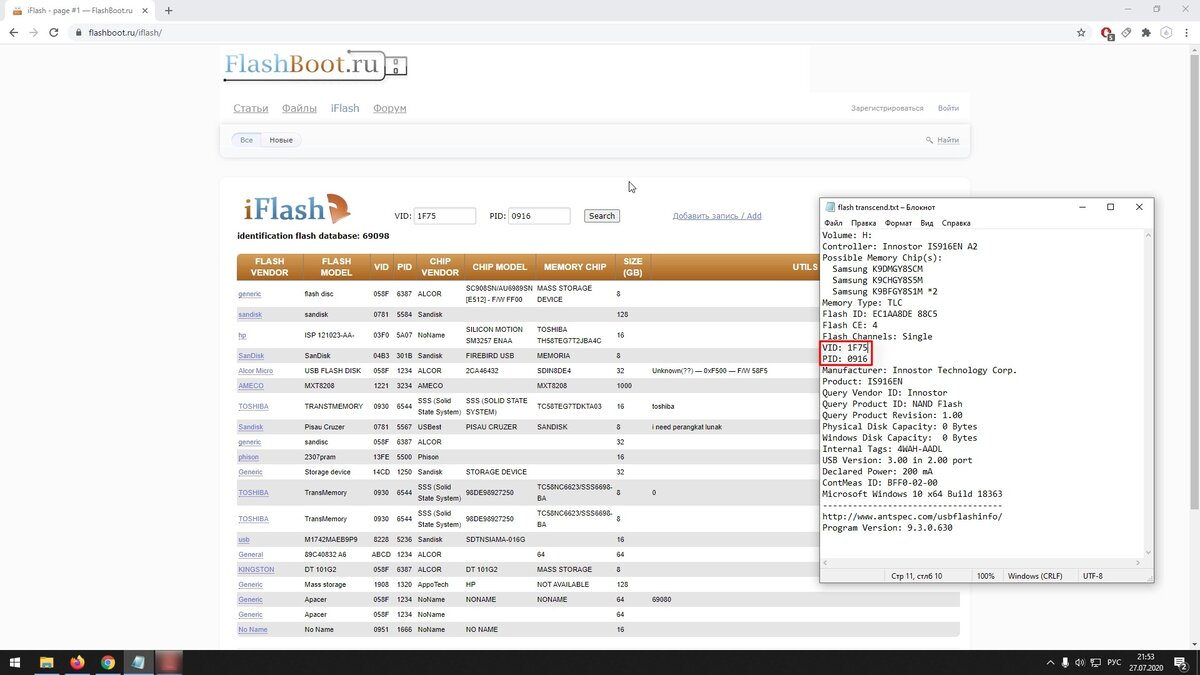Open the notification center icon
Screen dimensions: 1200x675
(1182, 662)
